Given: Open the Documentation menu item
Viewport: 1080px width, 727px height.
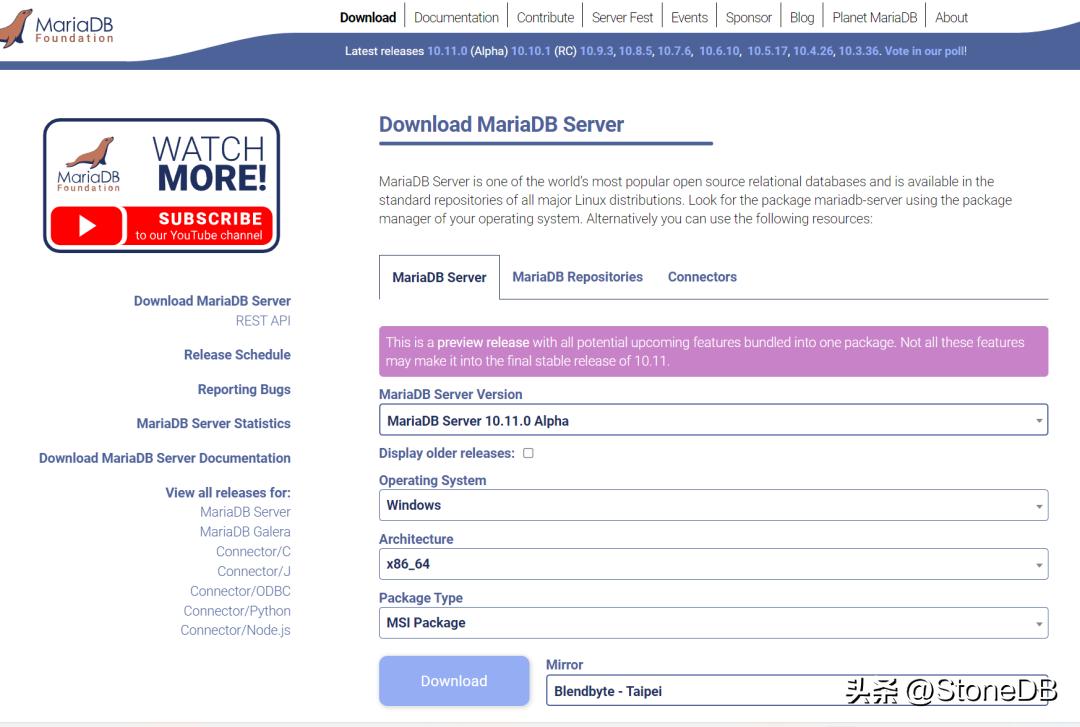Looking at the screenshot, I should 456,16.
